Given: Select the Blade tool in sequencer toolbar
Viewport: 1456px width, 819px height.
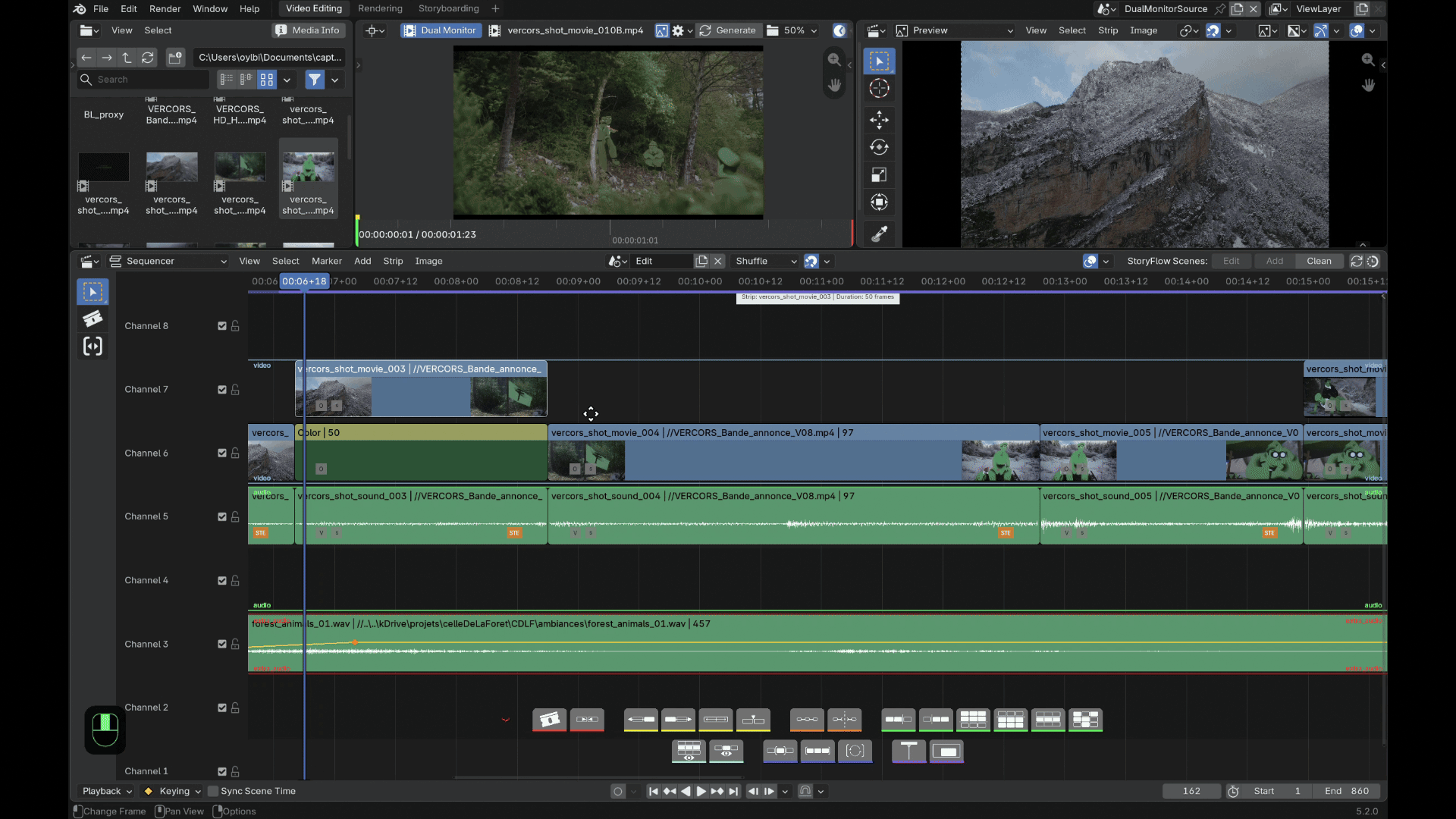Looking at the screenshot, I should [93, 319].
